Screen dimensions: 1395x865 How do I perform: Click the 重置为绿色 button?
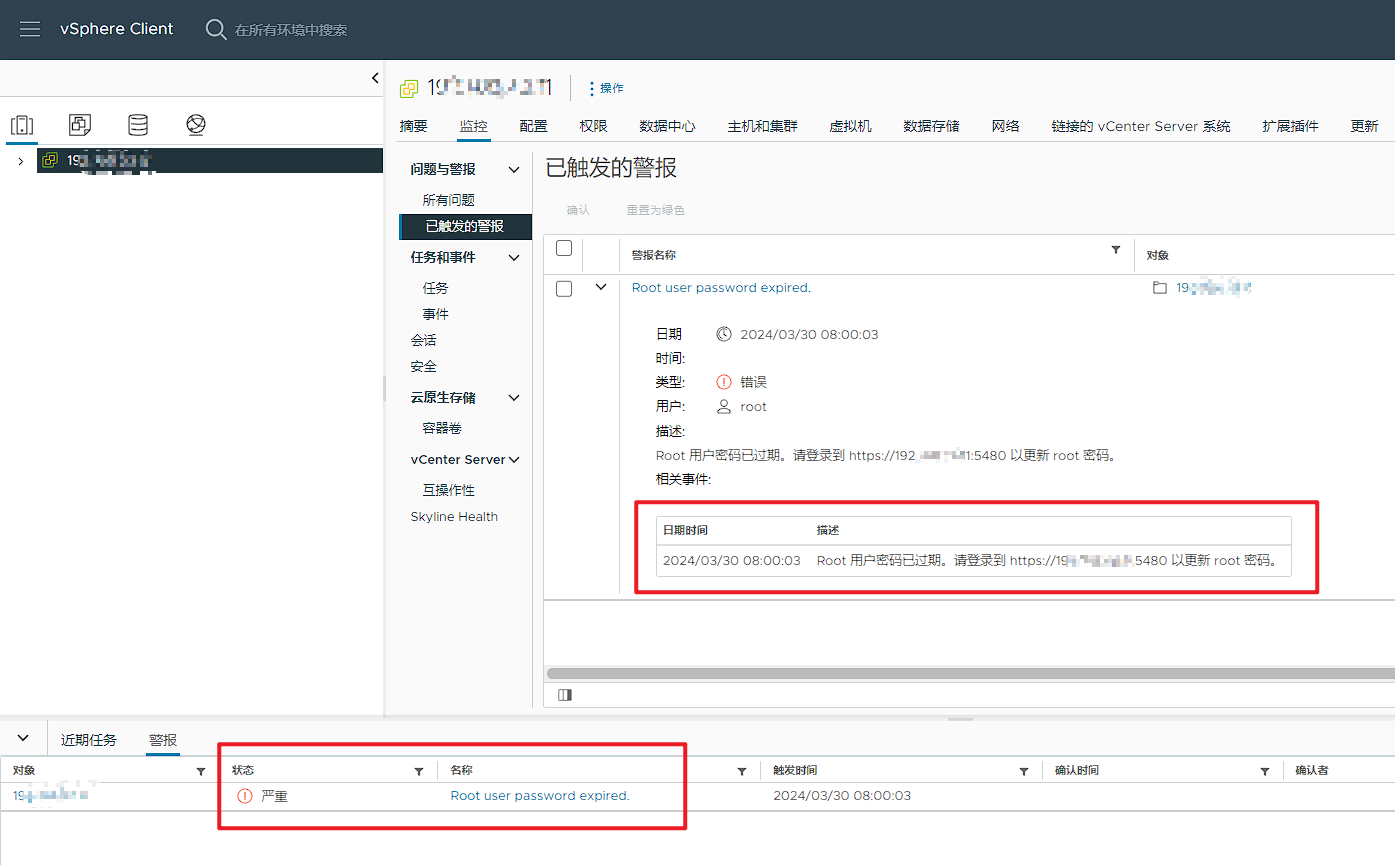coord(655,210)
